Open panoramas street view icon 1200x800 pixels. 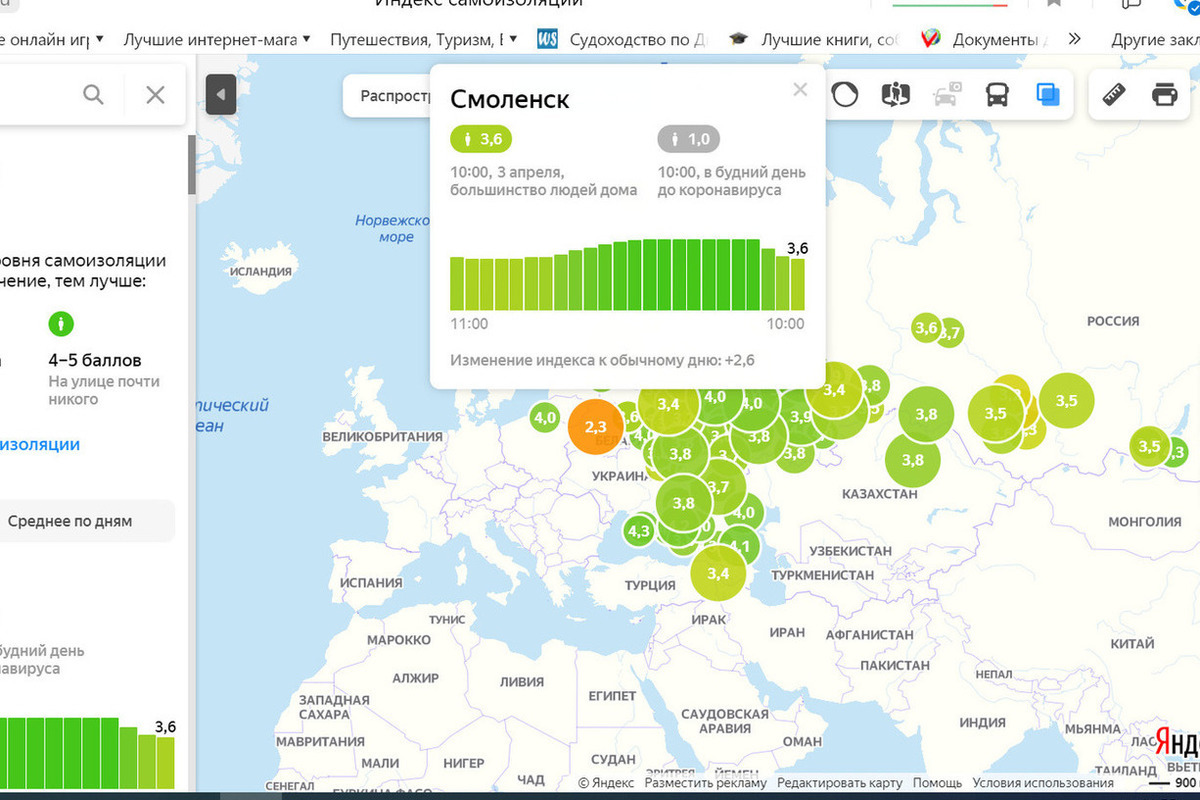(895, 95)
